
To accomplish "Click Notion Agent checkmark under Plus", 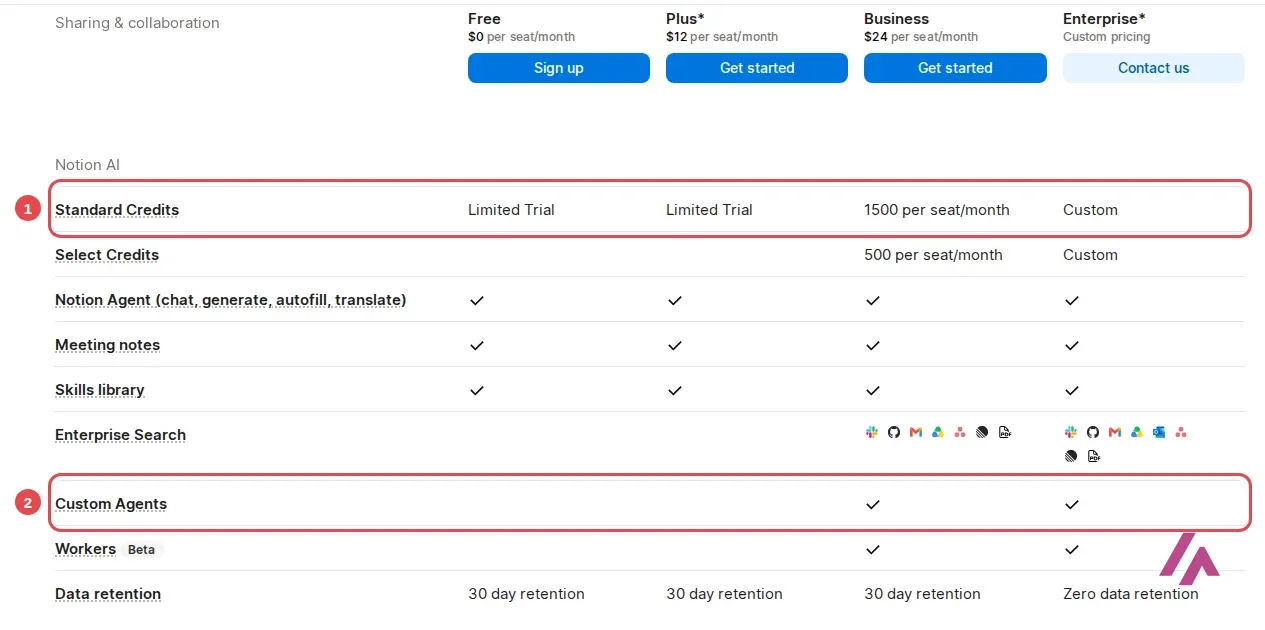I will (x=675, y=300).
